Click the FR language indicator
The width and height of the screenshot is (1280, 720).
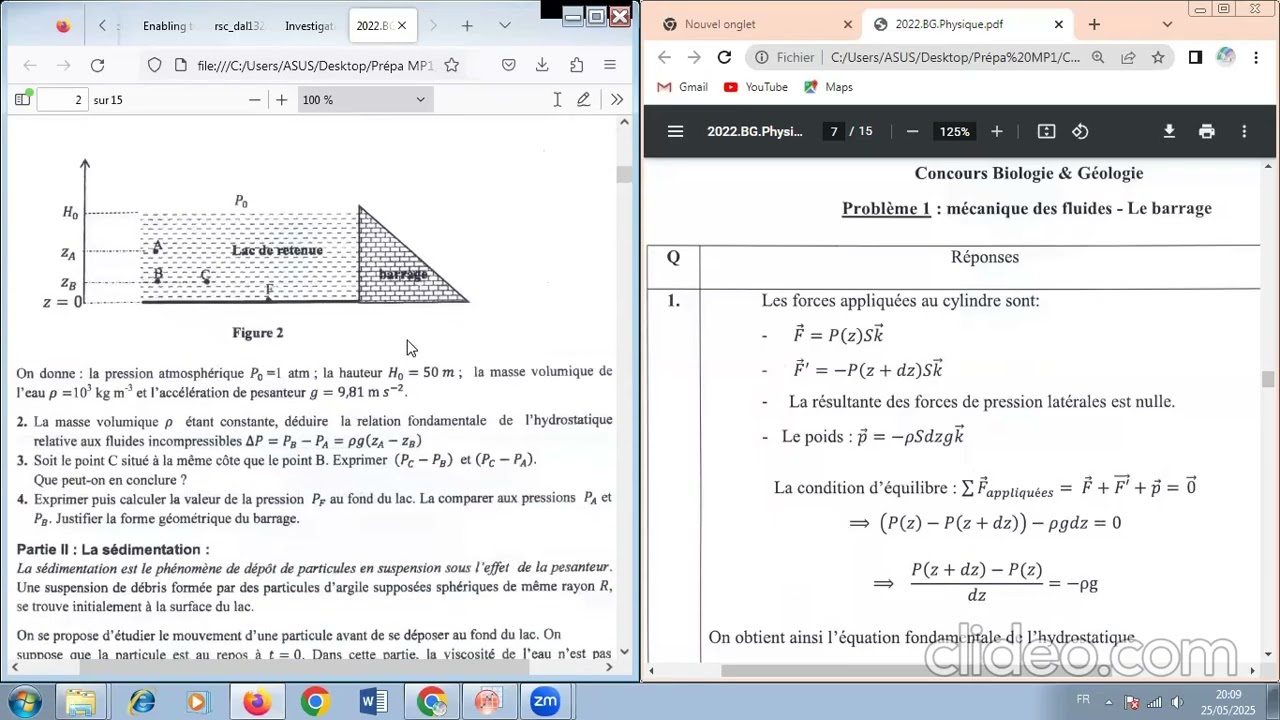point(1083,700)
